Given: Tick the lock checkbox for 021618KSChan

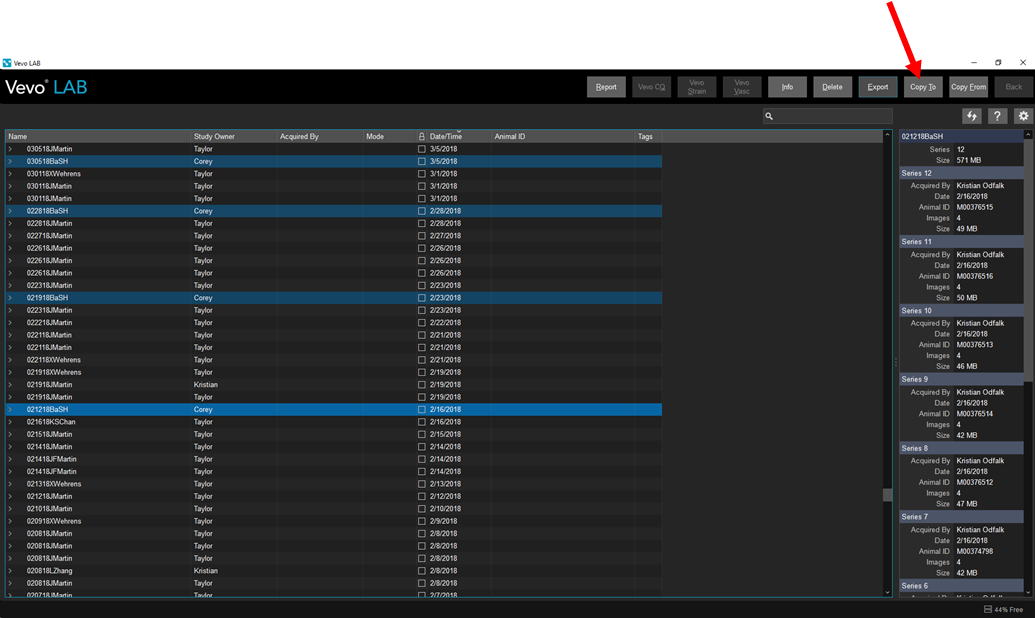Looking at the screenshot, I should [422, 423].
